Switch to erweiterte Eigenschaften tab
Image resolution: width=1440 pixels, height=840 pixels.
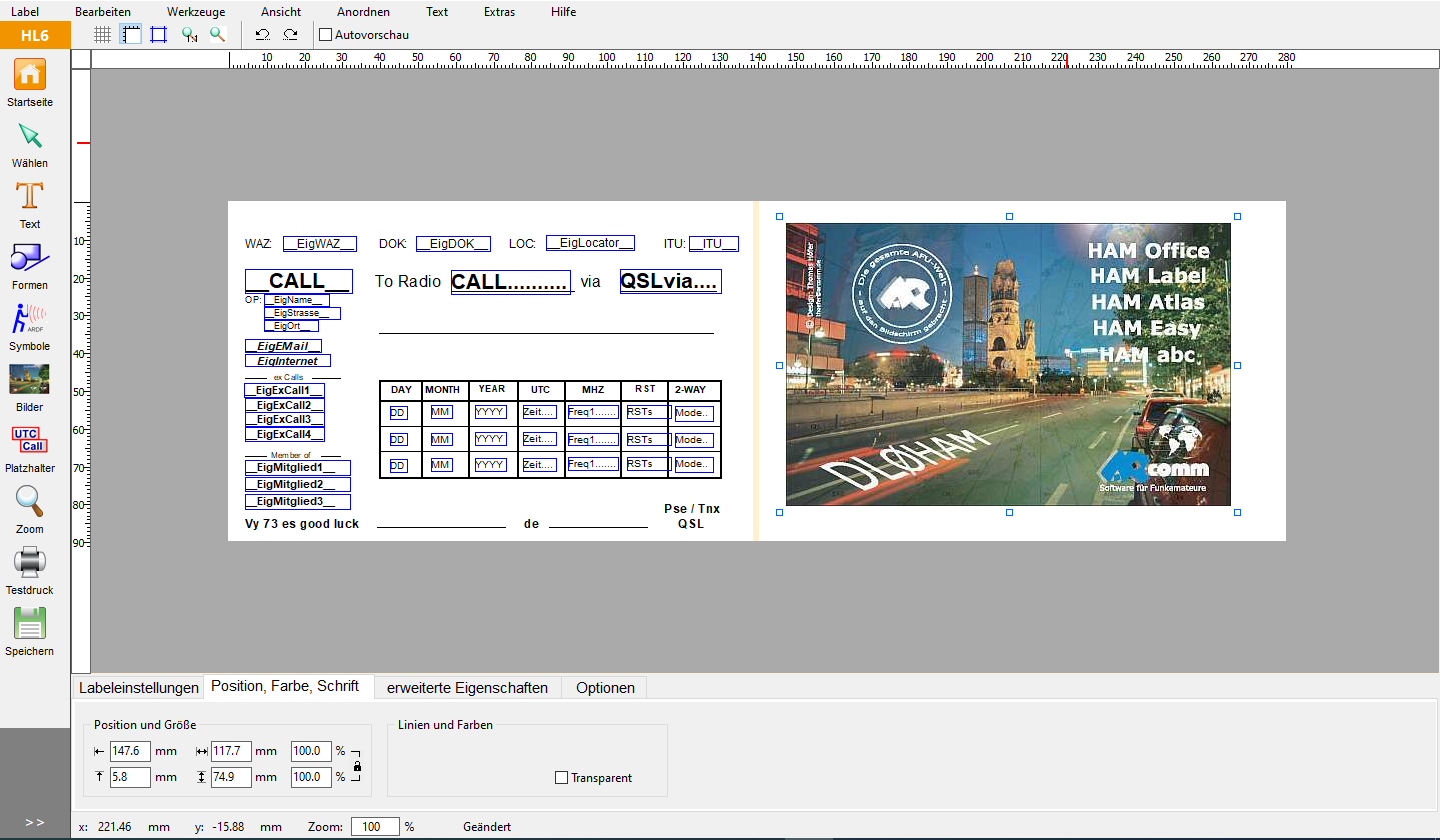(467, 688)
